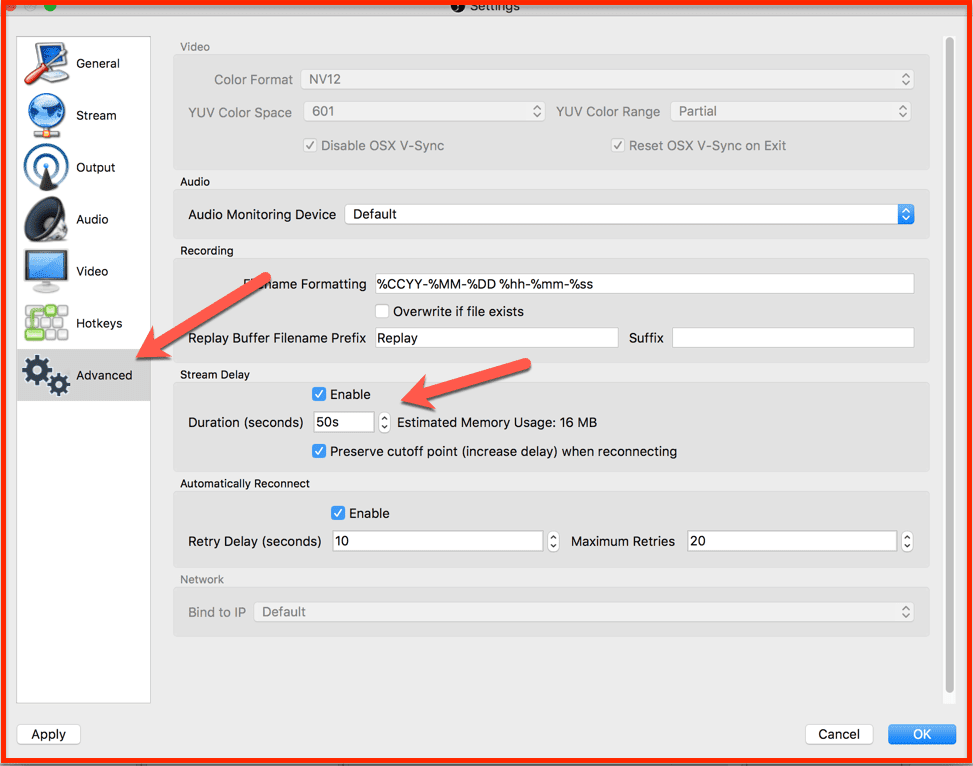Confirm settings with OK button
973x766 pixels.
921,734
